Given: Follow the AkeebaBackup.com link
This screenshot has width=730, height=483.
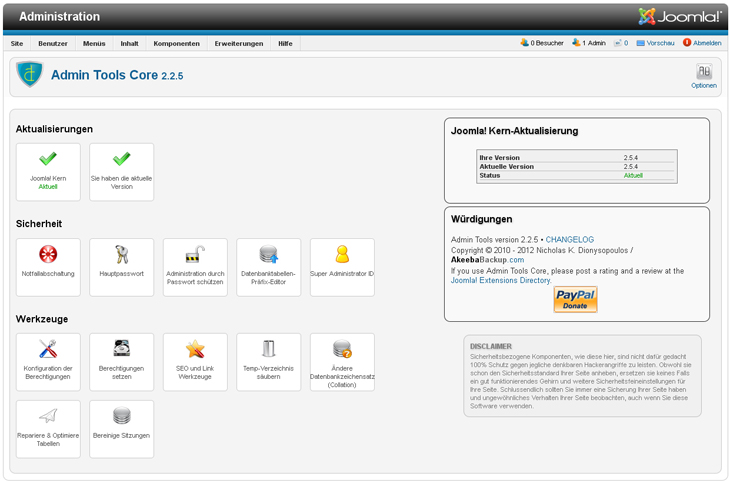Looking at the screenshot, I should point(487,260).
